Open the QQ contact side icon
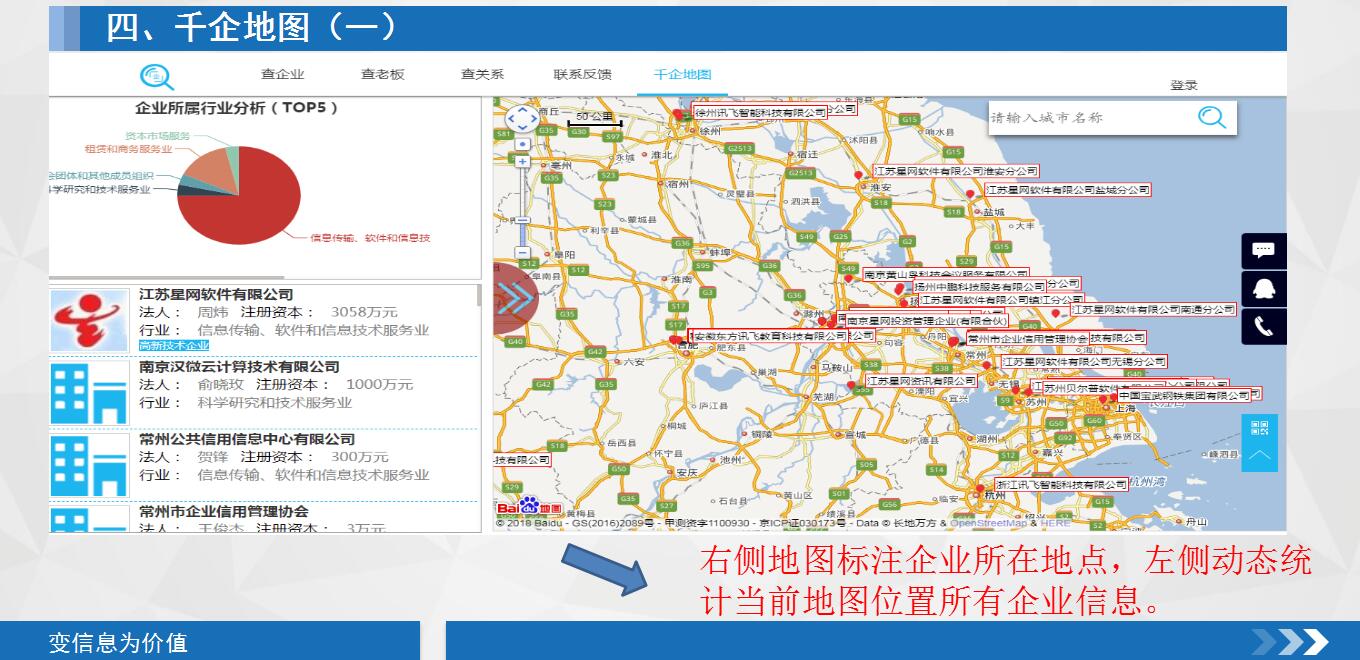The height and width of the screenshot is (660, 1360). [x=1264, y=289]
